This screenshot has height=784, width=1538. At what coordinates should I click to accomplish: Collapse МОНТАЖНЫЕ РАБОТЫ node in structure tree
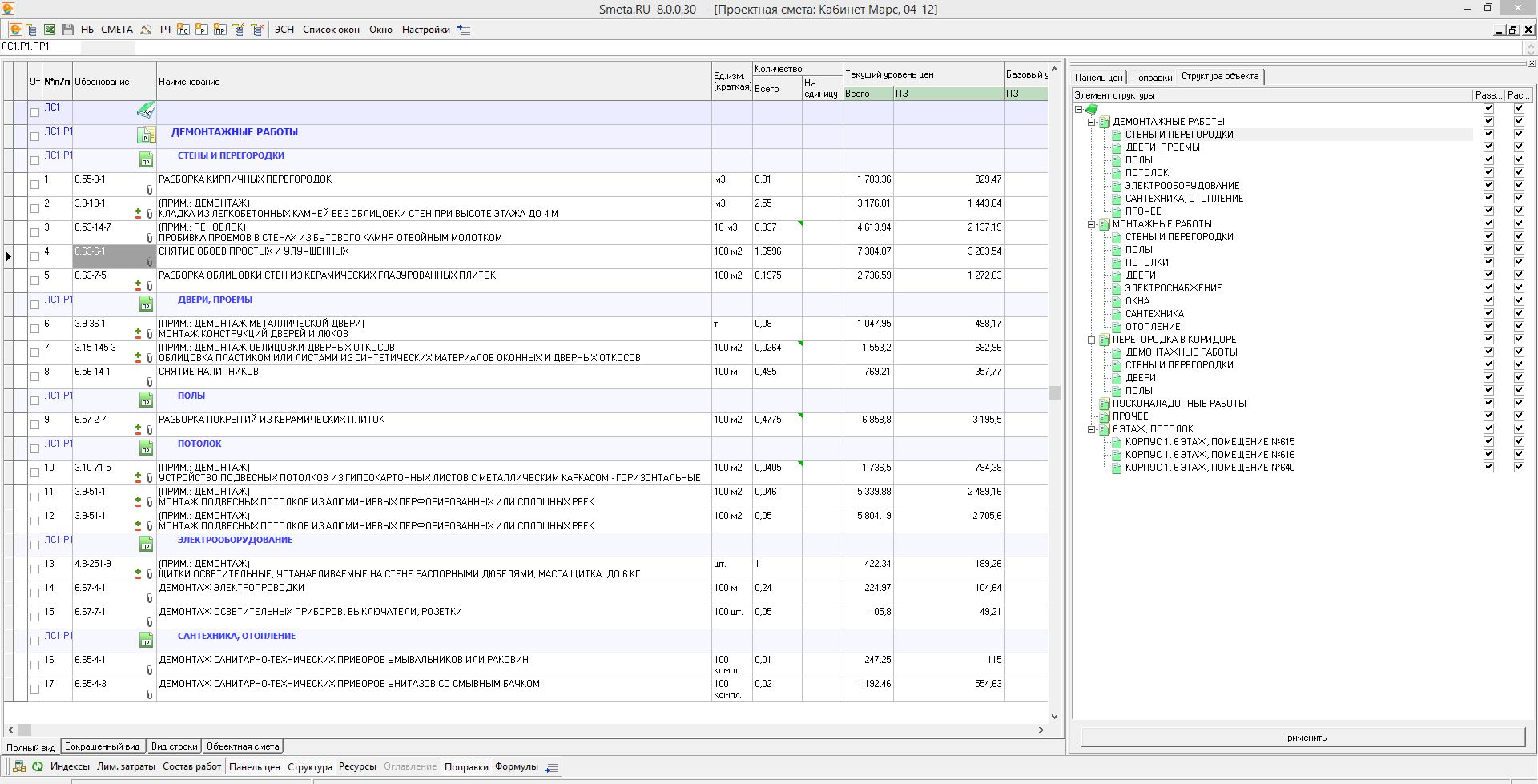(1091, 224)
